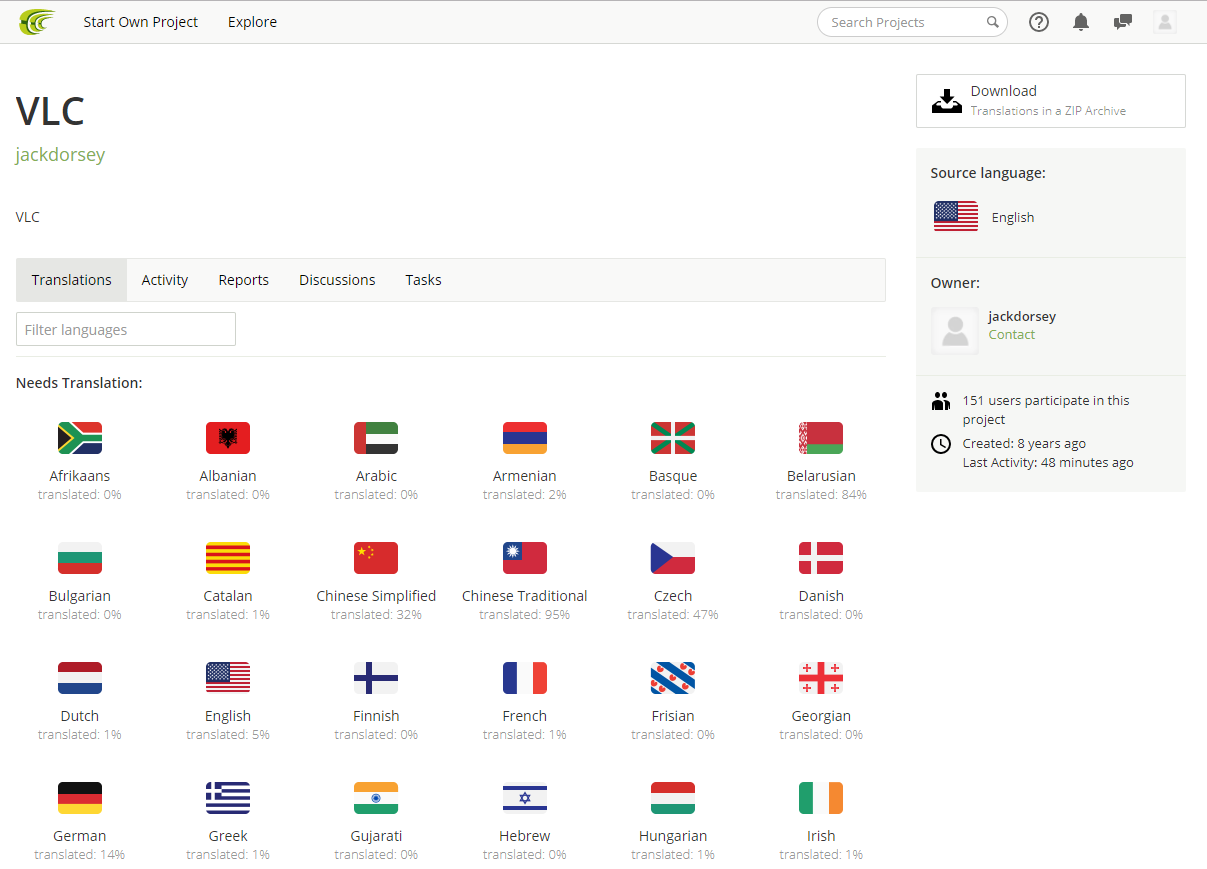Viewport: 1207px width, 869px height.
Task: Click the Albanian flag icon
Action: click(x=228, y=438)
